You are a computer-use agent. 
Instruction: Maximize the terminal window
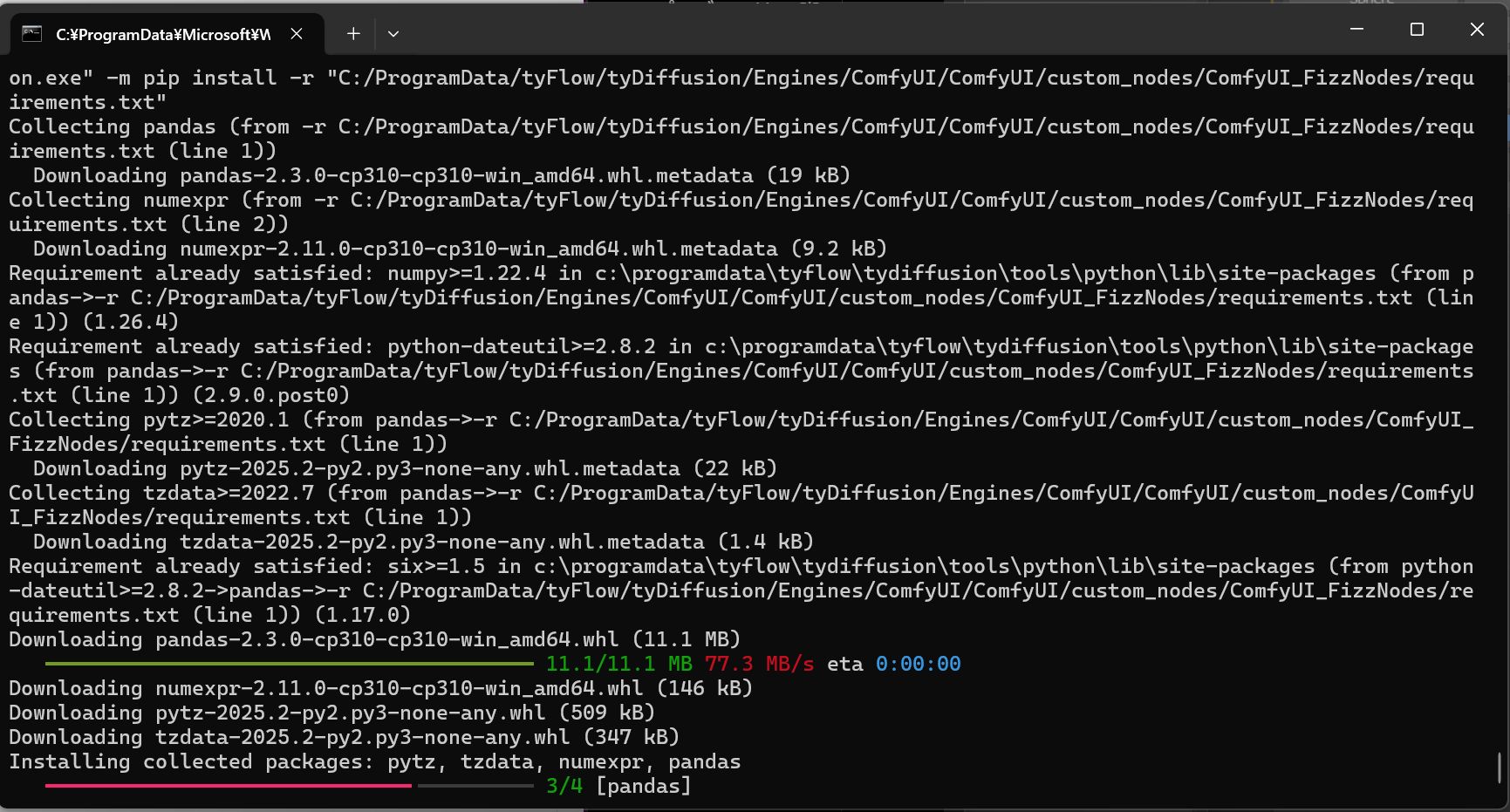1417,29
